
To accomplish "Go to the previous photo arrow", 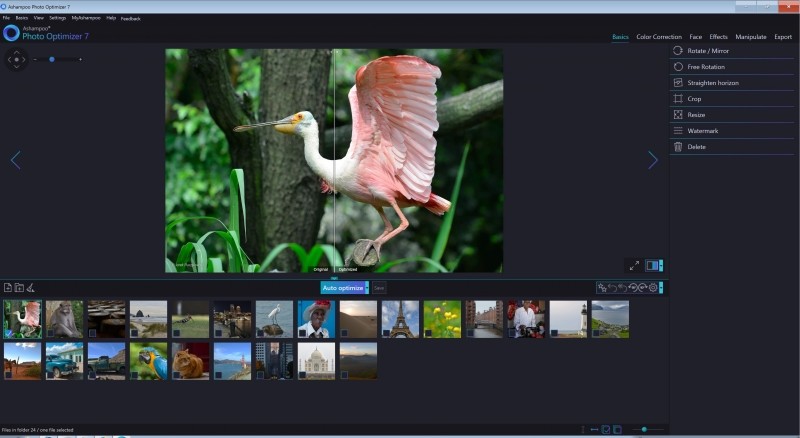I will click(15, 160).
